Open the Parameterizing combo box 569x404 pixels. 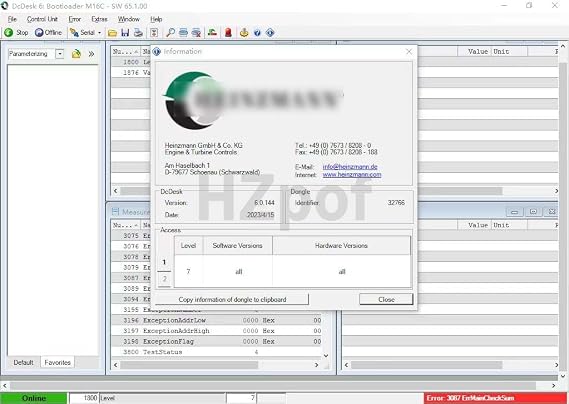click(36, 54)
